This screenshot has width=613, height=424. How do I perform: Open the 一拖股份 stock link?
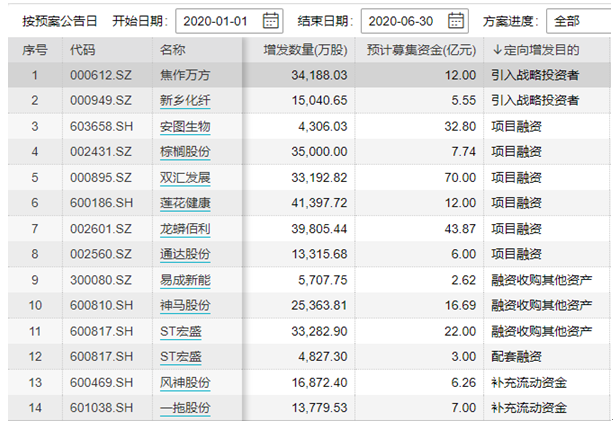[x=185, y=408]
